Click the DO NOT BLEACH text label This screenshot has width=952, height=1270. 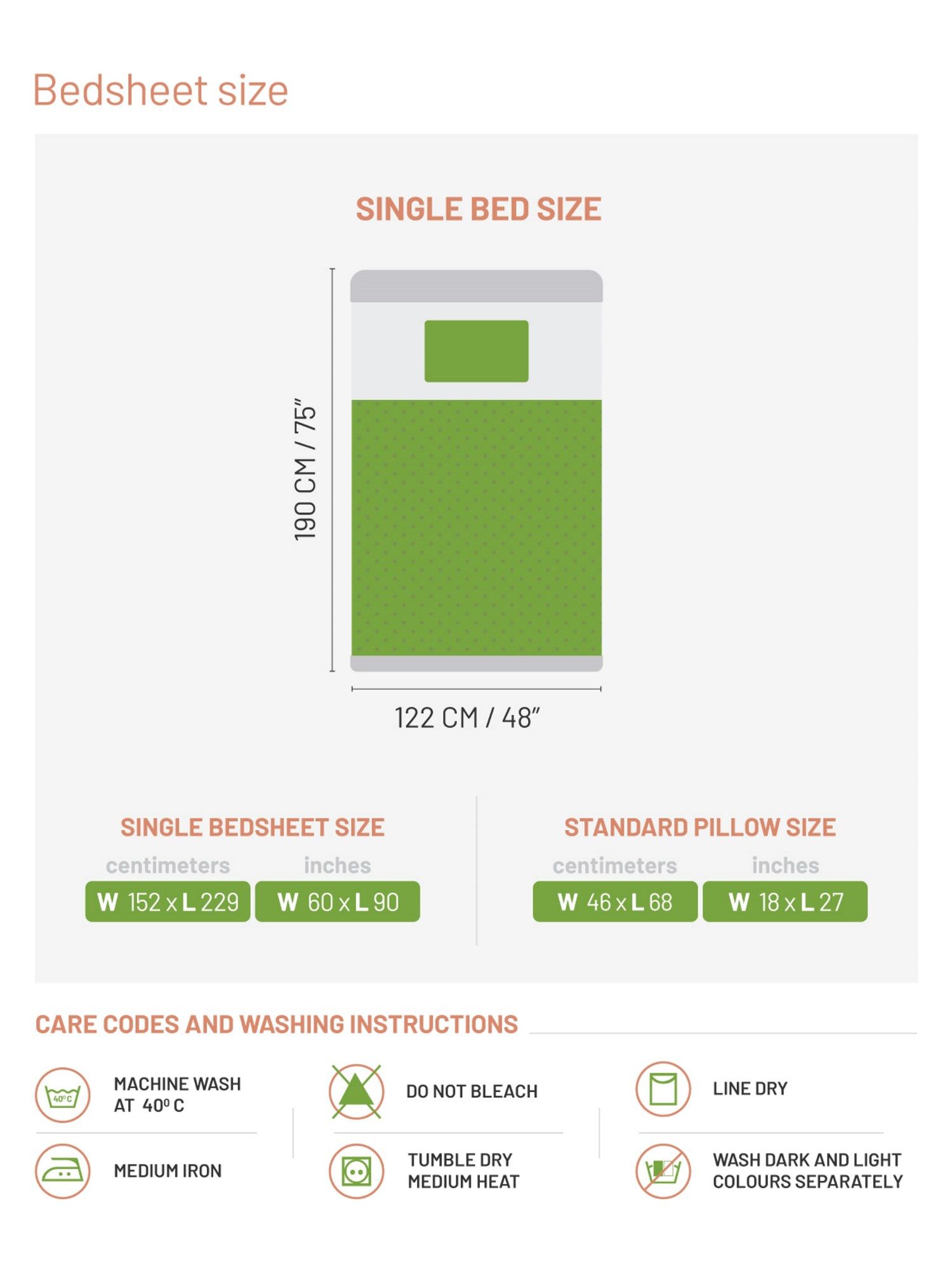(x=472, y=1092)
